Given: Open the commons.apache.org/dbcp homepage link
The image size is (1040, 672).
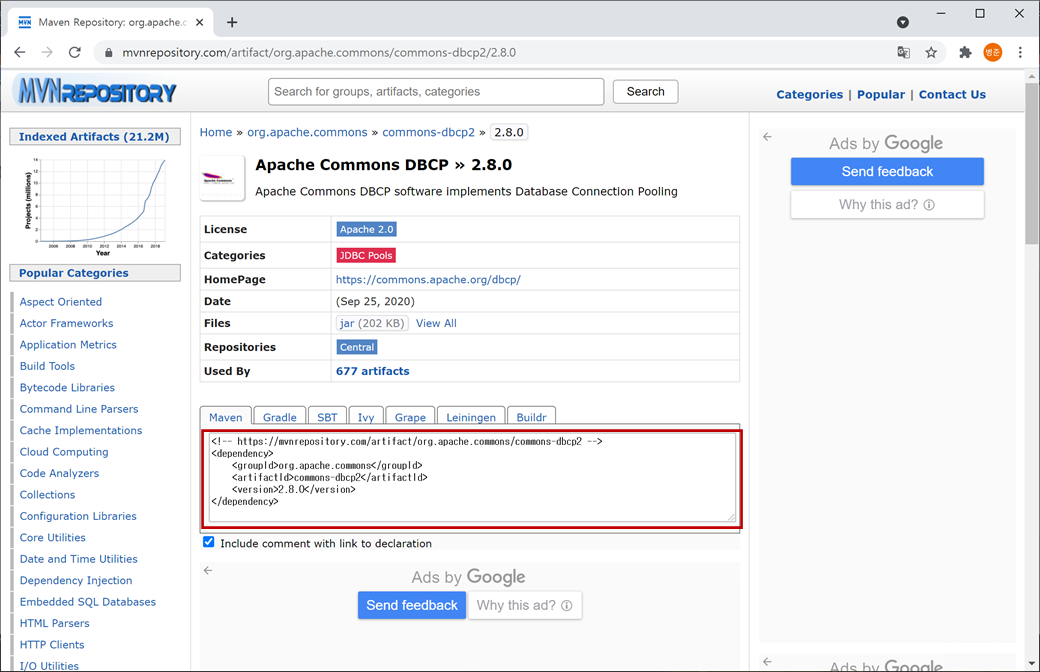Looking at the screenshot, I should point(428,279).
